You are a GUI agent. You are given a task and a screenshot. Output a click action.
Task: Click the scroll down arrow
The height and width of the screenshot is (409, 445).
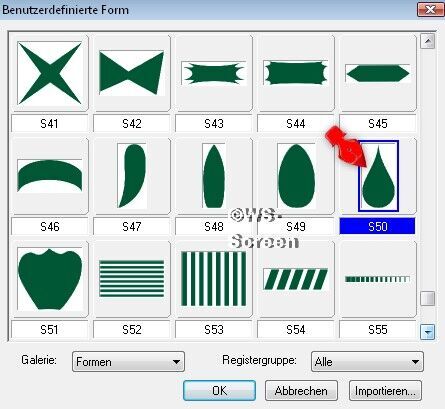pyautogui.click(x=427, y=332)
